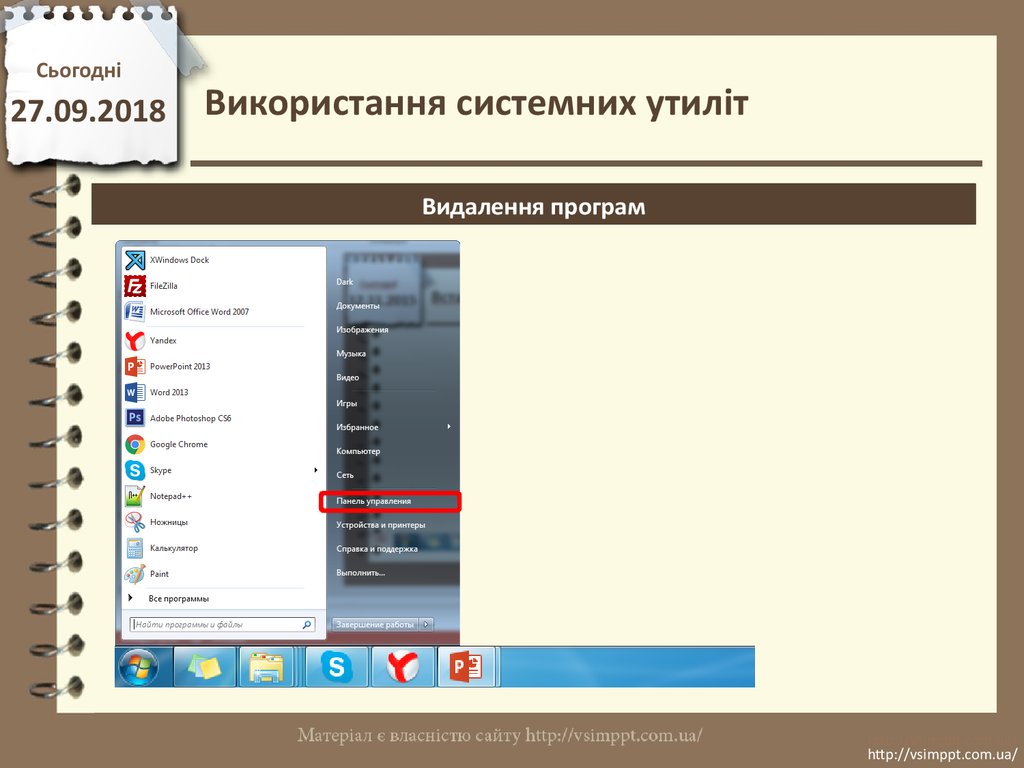Click the Windows Start orb
The height and width of the screenshot is (768, 1024).
[x=138, y=667]
